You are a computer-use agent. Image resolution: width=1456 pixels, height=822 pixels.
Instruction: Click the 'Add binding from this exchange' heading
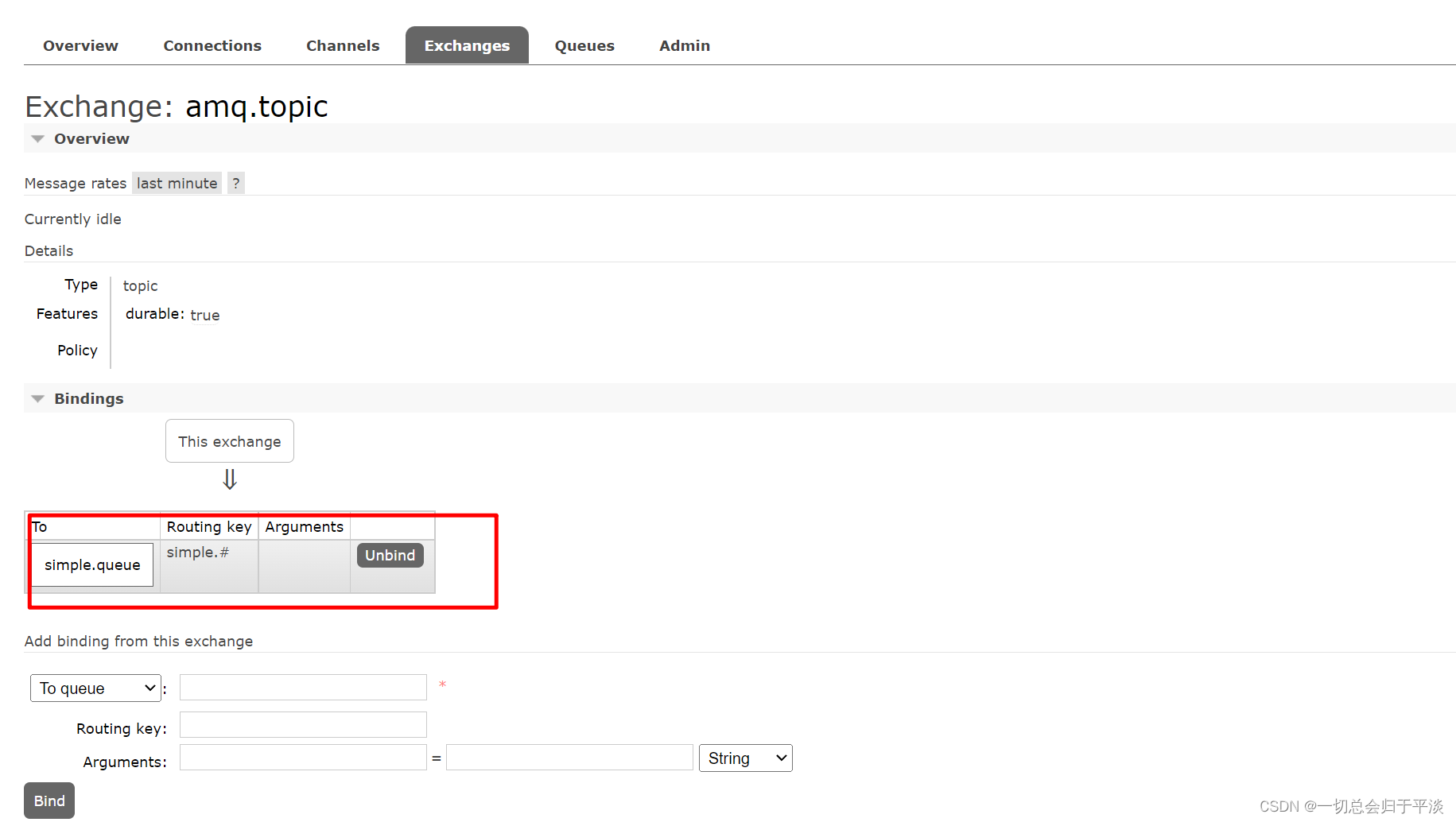tap(139, 641)
